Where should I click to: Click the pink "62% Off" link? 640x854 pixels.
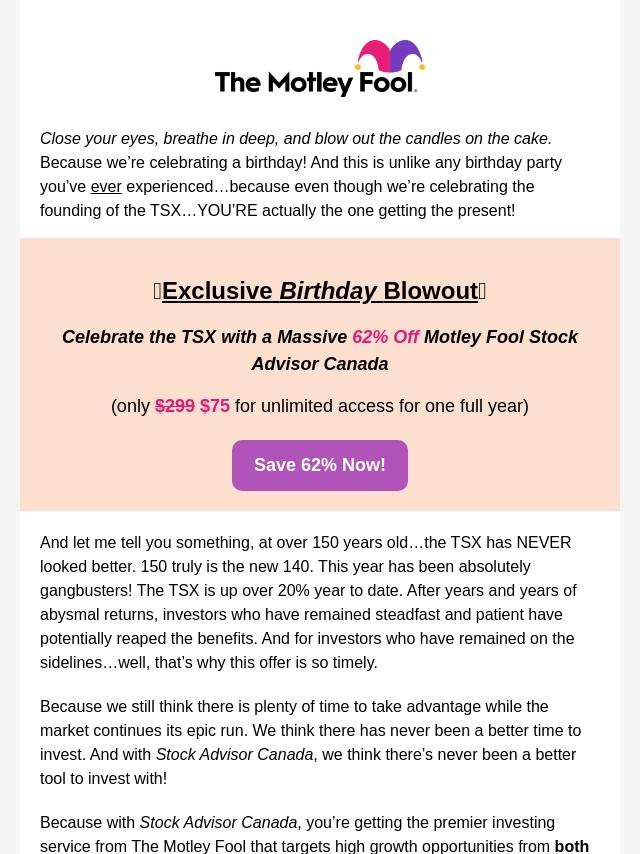click(385, 338)
